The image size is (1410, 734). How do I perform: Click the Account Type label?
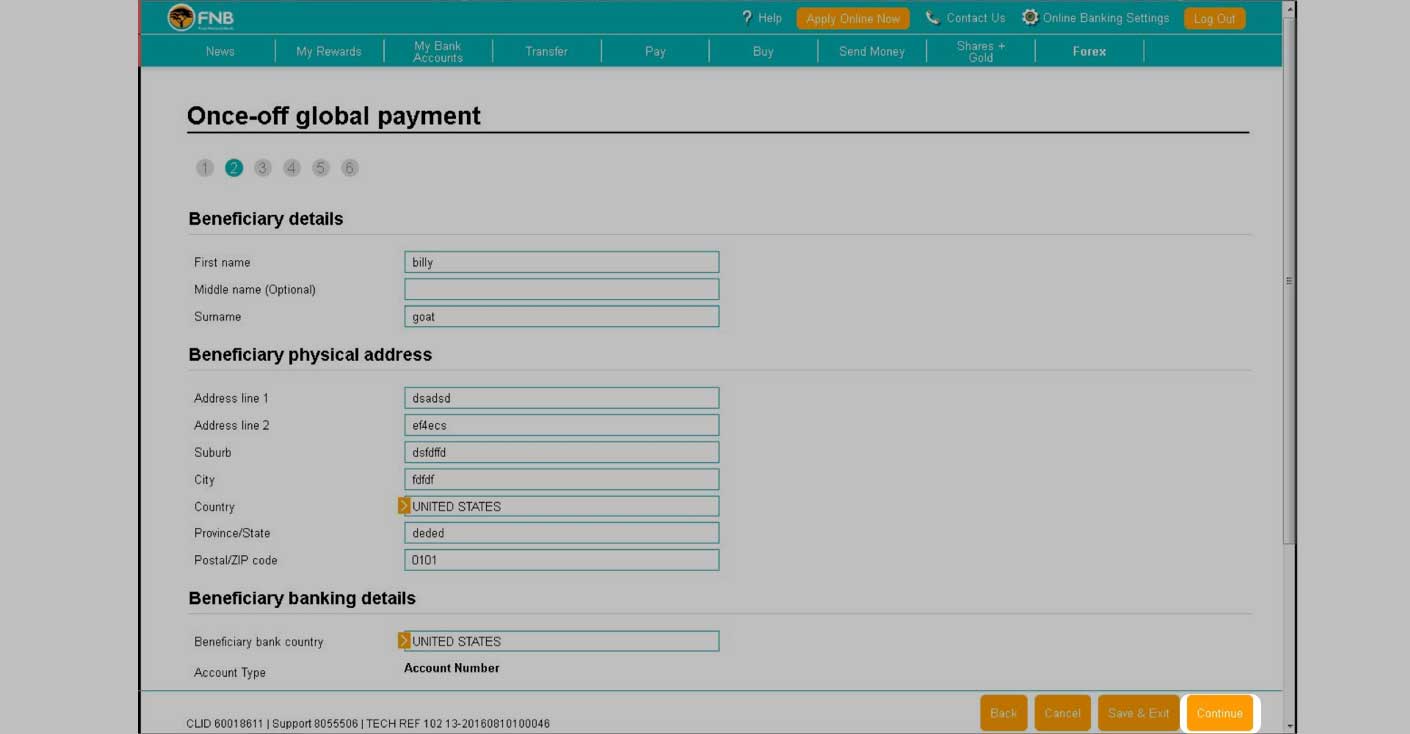tap(230, 673)
